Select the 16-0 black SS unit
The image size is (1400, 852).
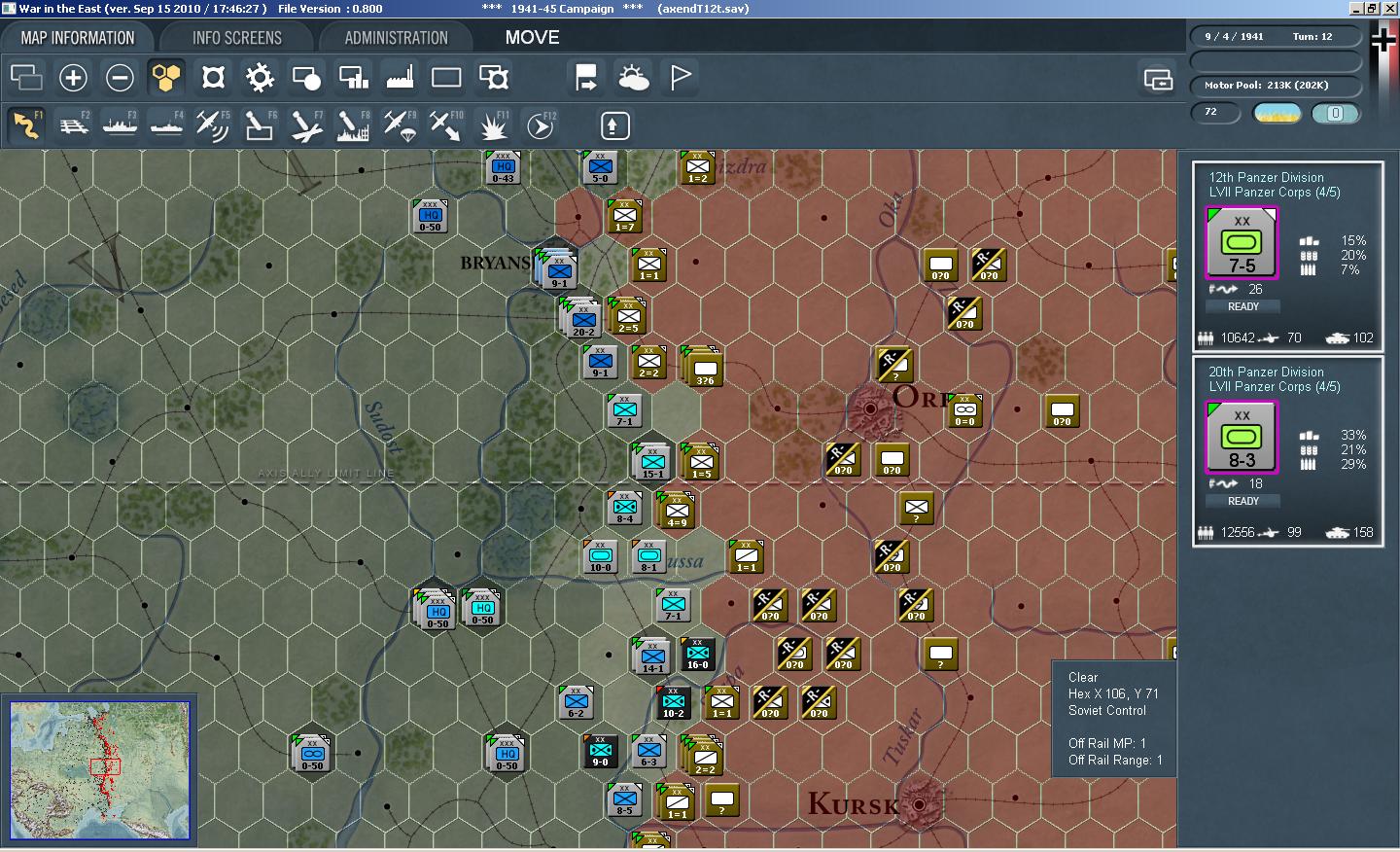pyautogui.click(x=697, y=655)
